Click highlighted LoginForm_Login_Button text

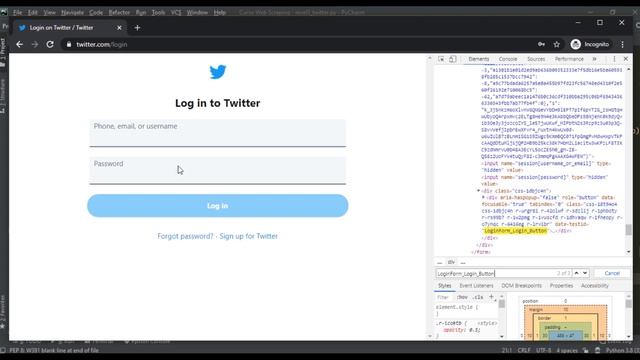515,231
